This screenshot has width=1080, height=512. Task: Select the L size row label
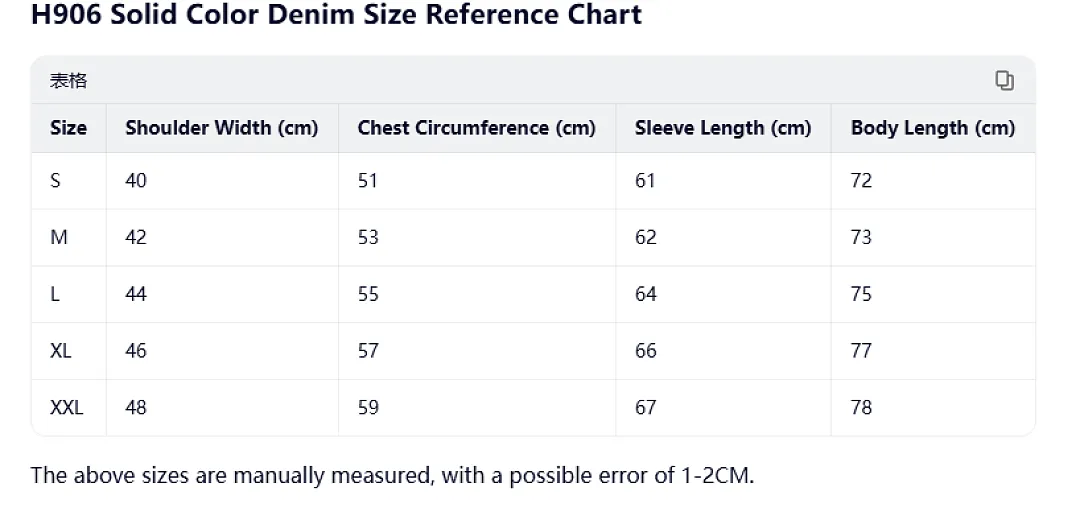coord(54,294)
